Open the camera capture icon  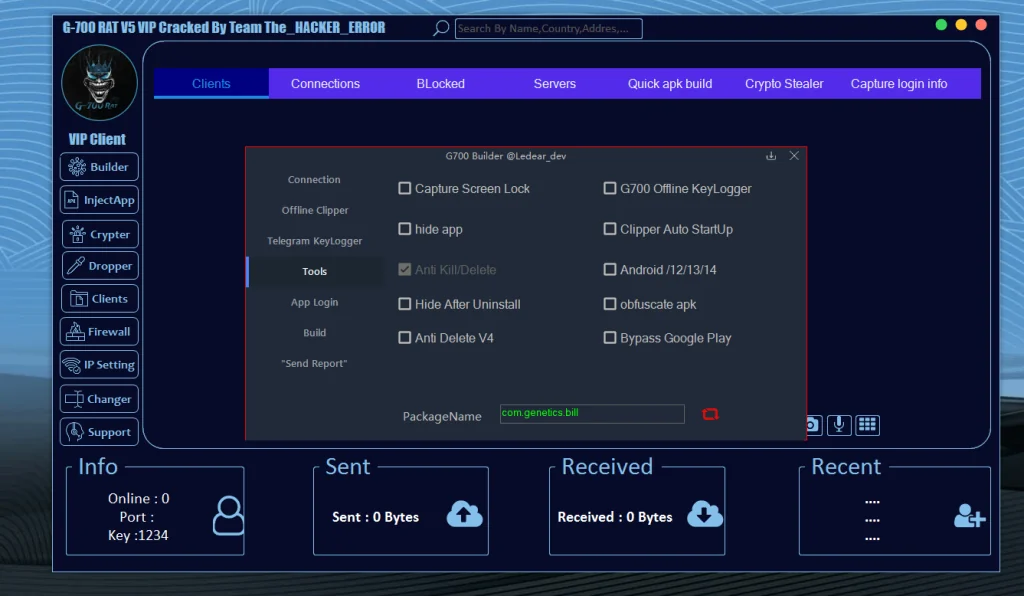[x=810, y=424]
